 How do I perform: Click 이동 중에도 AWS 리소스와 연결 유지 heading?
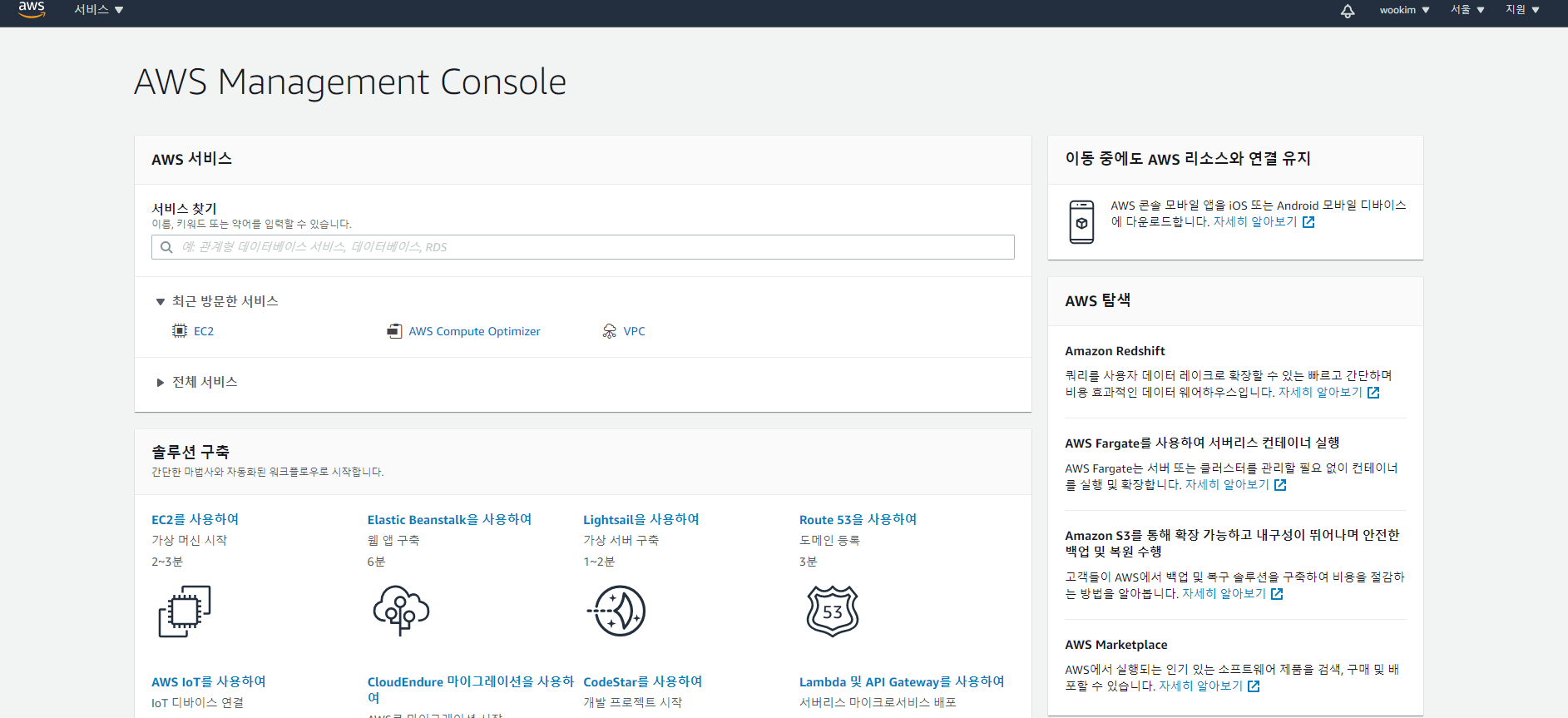[1188, 158]
